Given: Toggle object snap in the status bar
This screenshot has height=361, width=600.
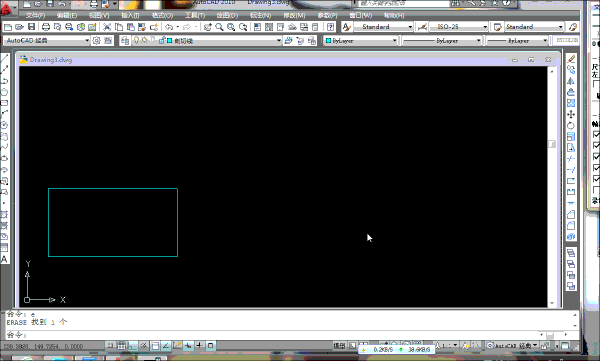Looking at the screenshot, I should pyautogui.click(x=155, y=346).
